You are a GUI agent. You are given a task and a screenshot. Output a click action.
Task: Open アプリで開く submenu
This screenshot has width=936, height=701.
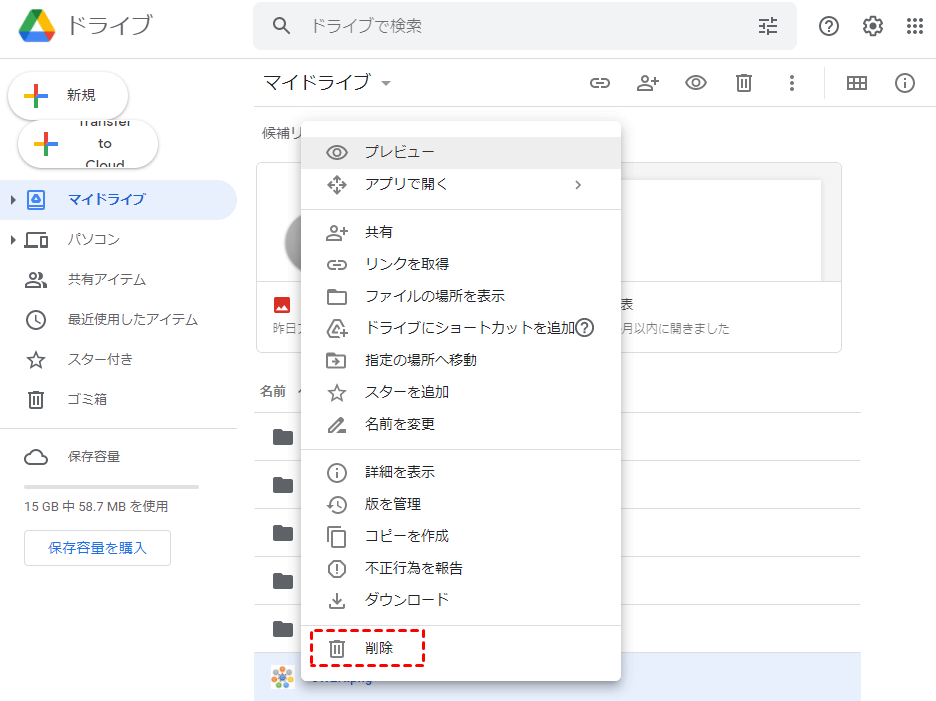[x=461, y=185]
